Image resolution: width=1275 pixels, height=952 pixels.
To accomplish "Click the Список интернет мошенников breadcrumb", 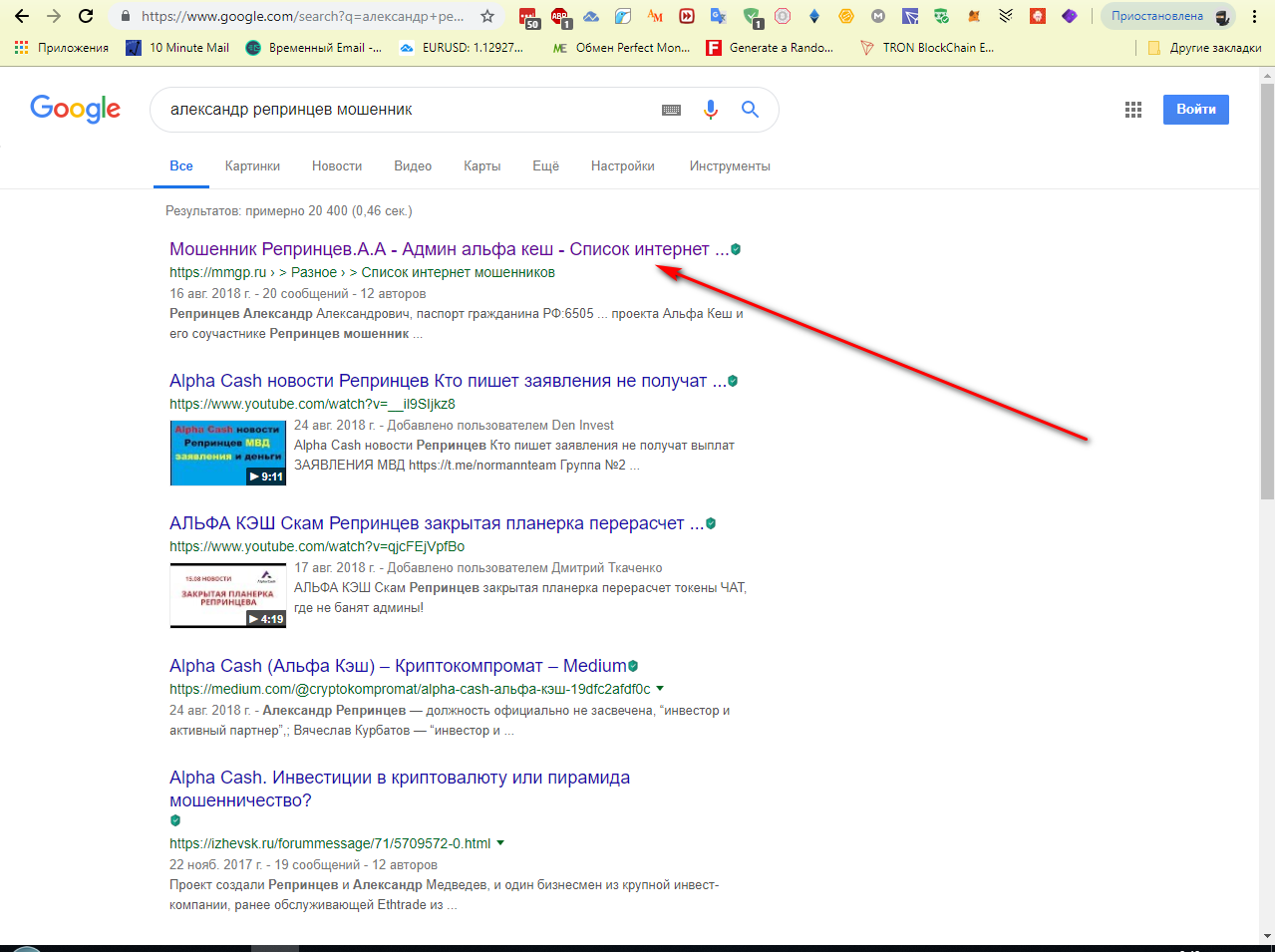I will click(458, 272).
